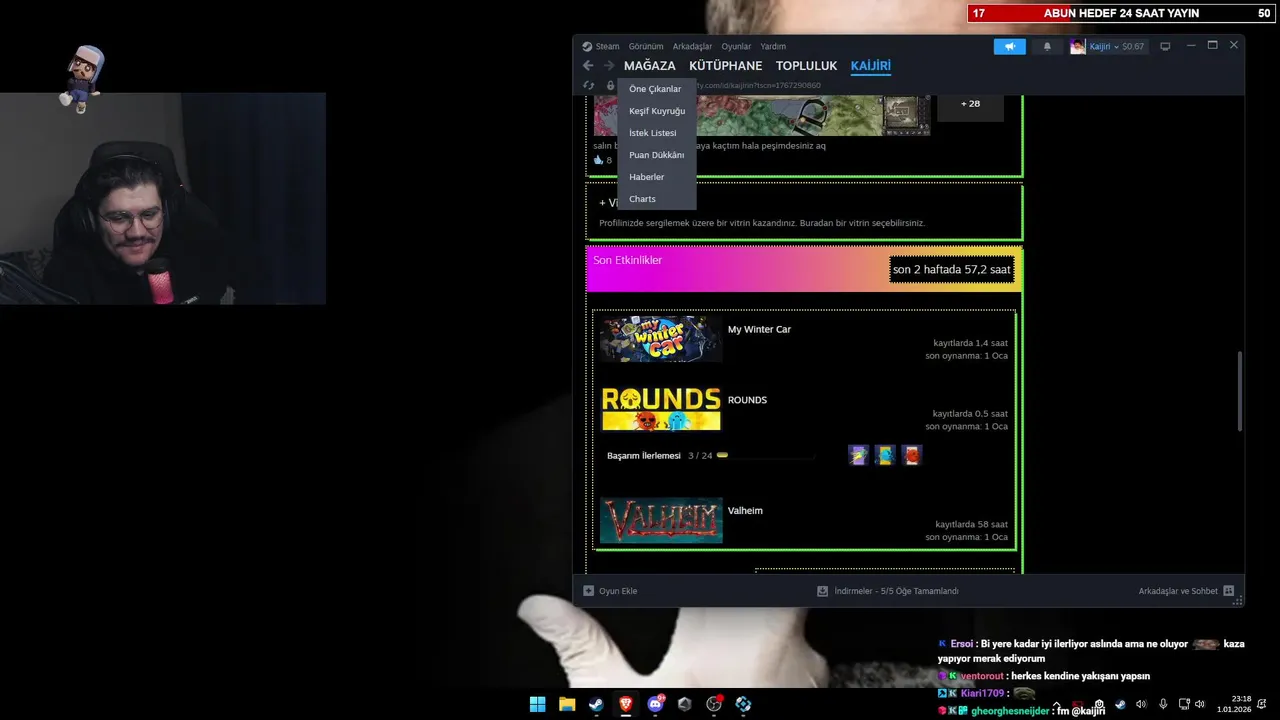Screen dimensions: 1280x720
Task: Open the Valheim game thumbnail
Action: [661, 520]
